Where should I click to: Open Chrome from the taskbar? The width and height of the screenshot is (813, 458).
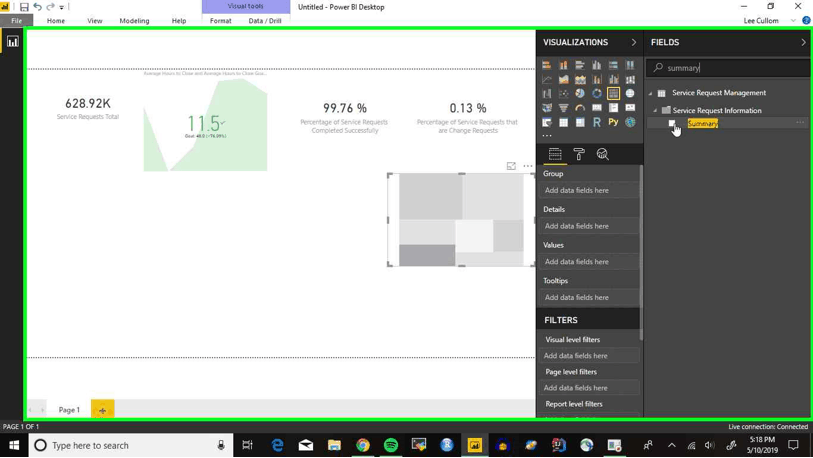(362, 446)
